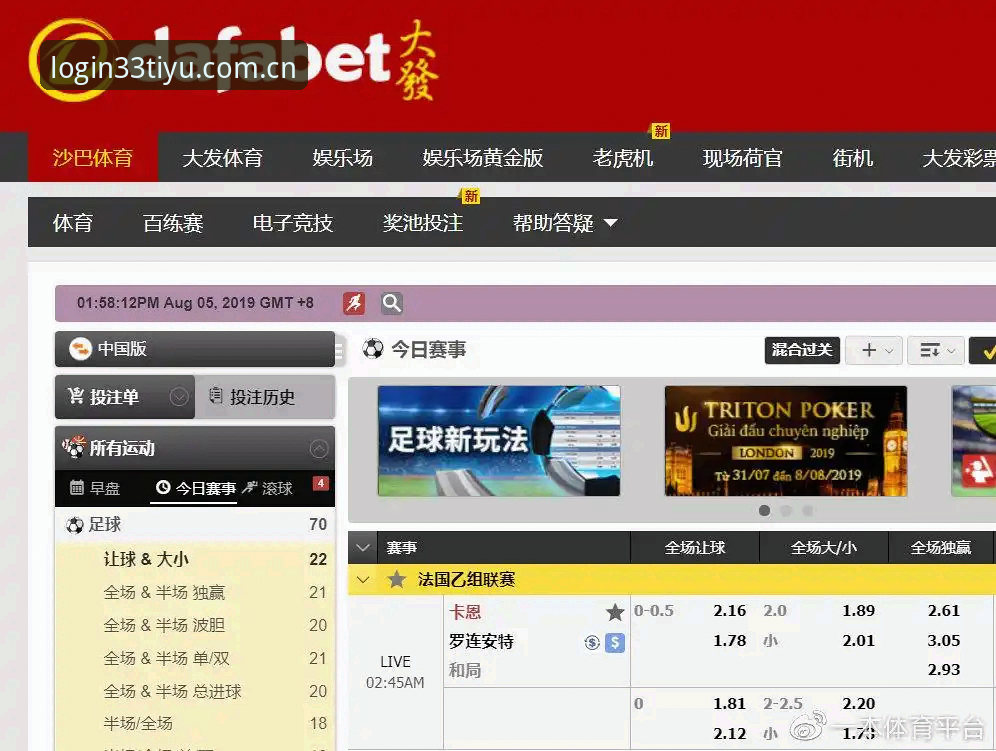996x751 pixels.
Task: Select 让球 & 大小 market
Action: pos(145,559)
